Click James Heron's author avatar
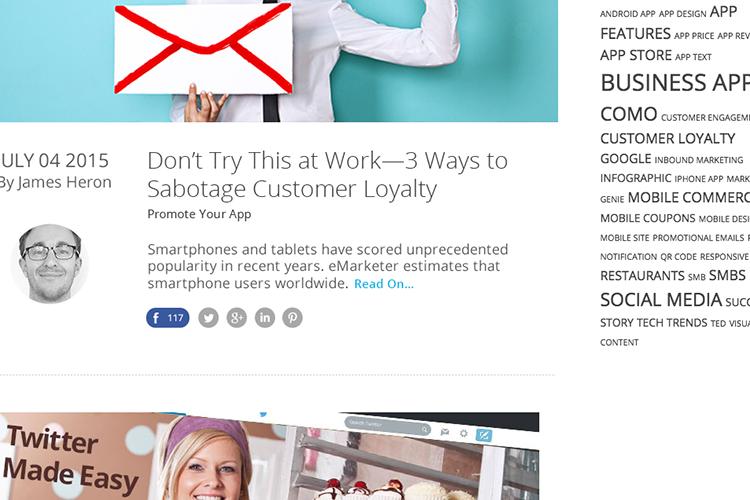 click(x=50, y=264)
